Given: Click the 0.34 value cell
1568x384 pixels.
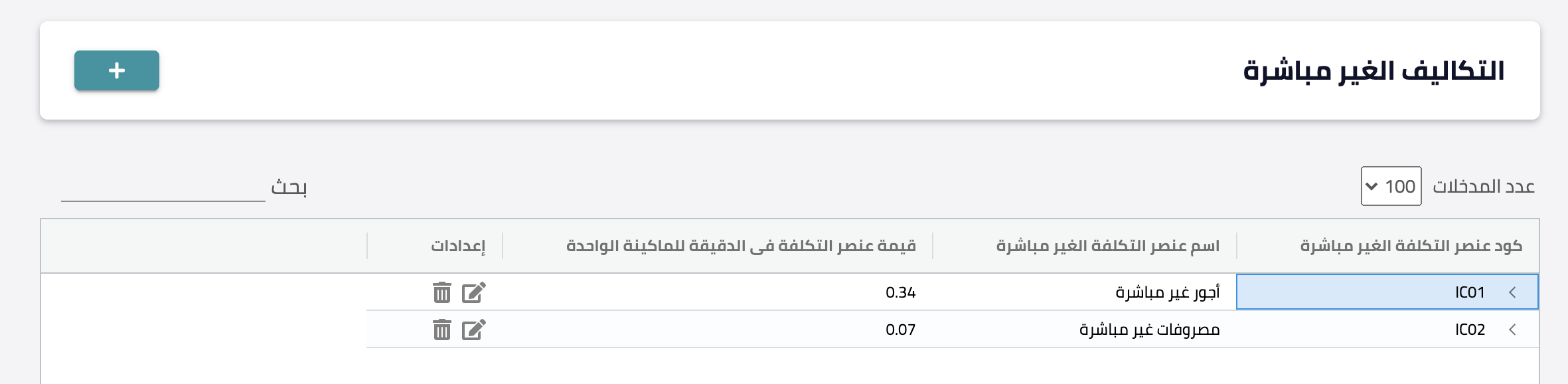Looking at the screenshot, I should 718,292.
